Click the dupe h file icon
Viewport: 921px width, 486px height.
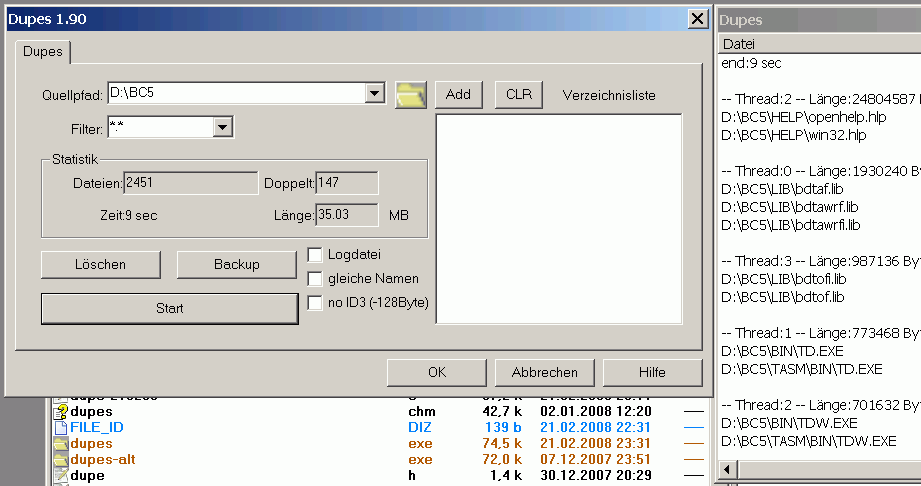[60, 475]
